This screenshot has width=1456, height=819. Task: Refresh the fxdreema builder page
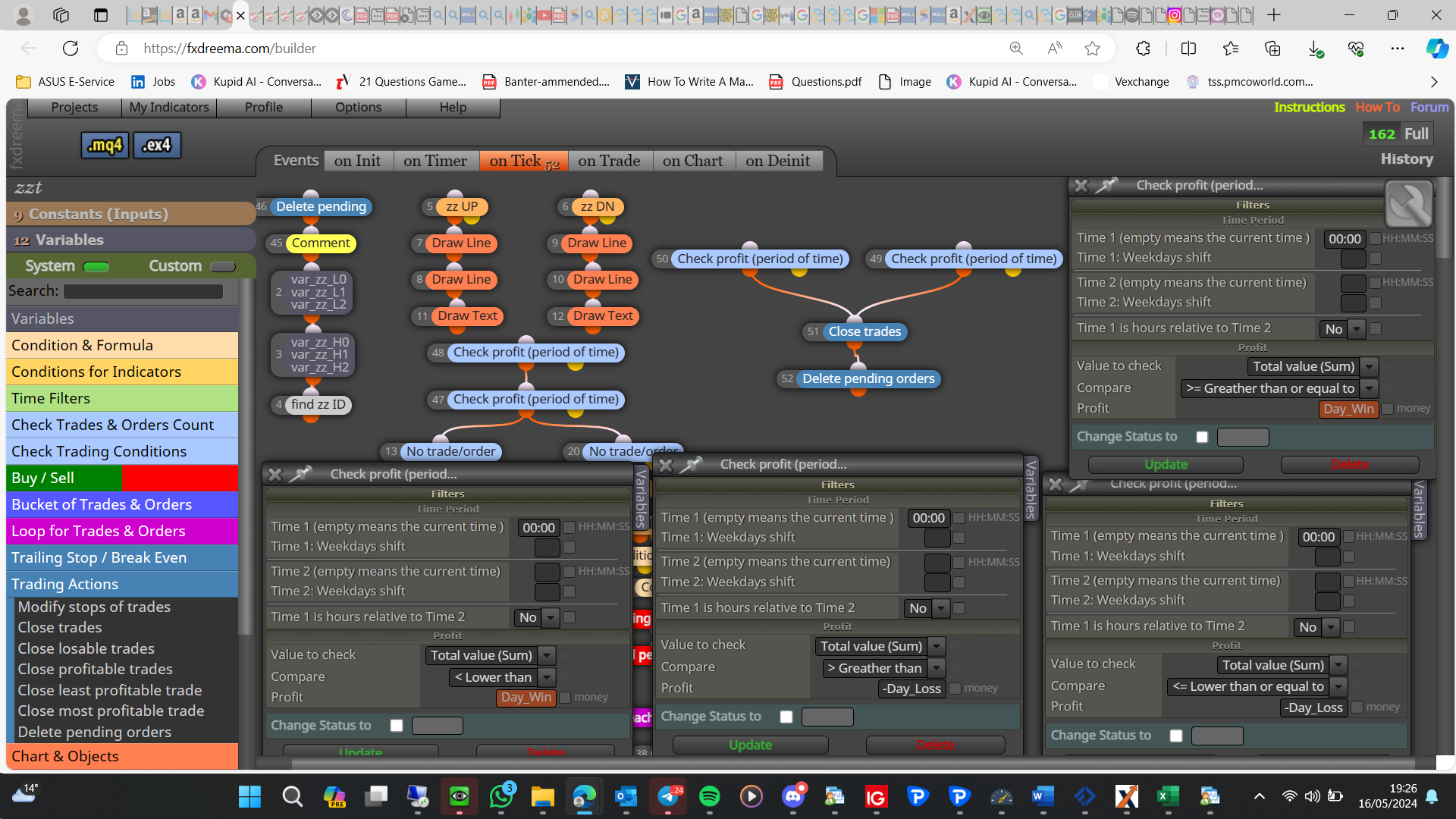[71, 49]
